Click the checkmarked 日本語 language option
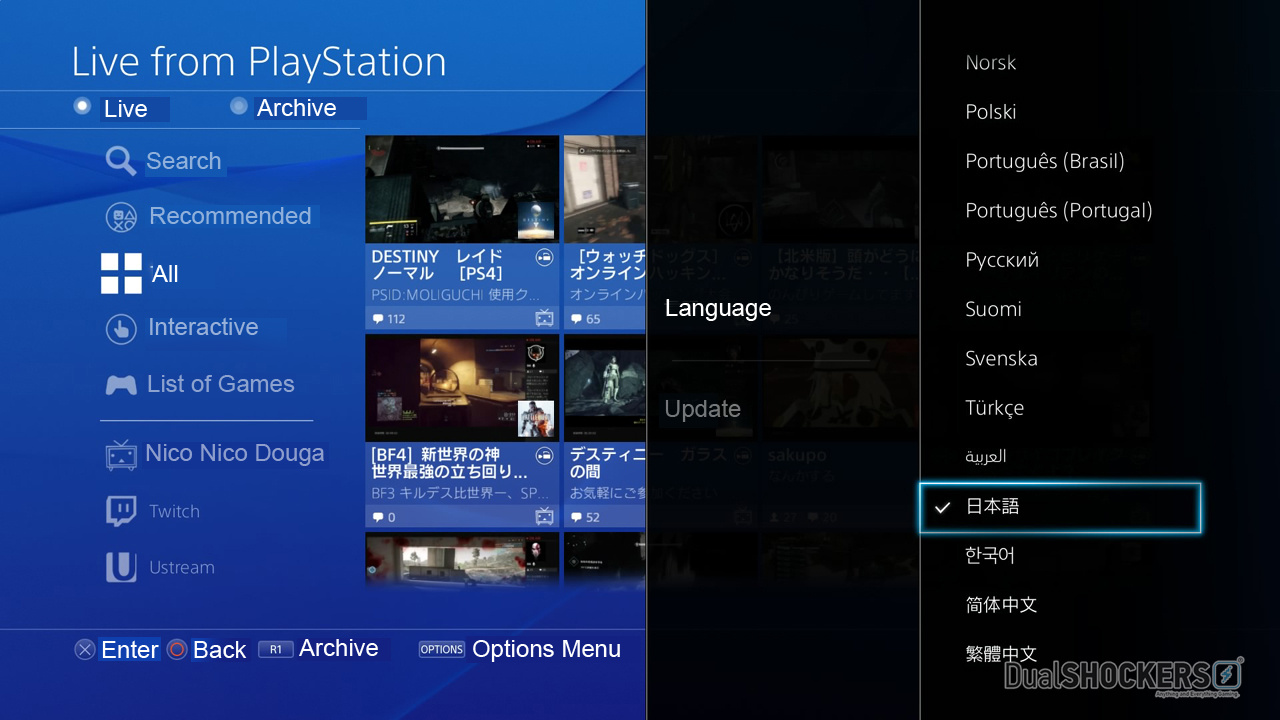Viewport: 1280px width, 720px height. pos(1060,507)
